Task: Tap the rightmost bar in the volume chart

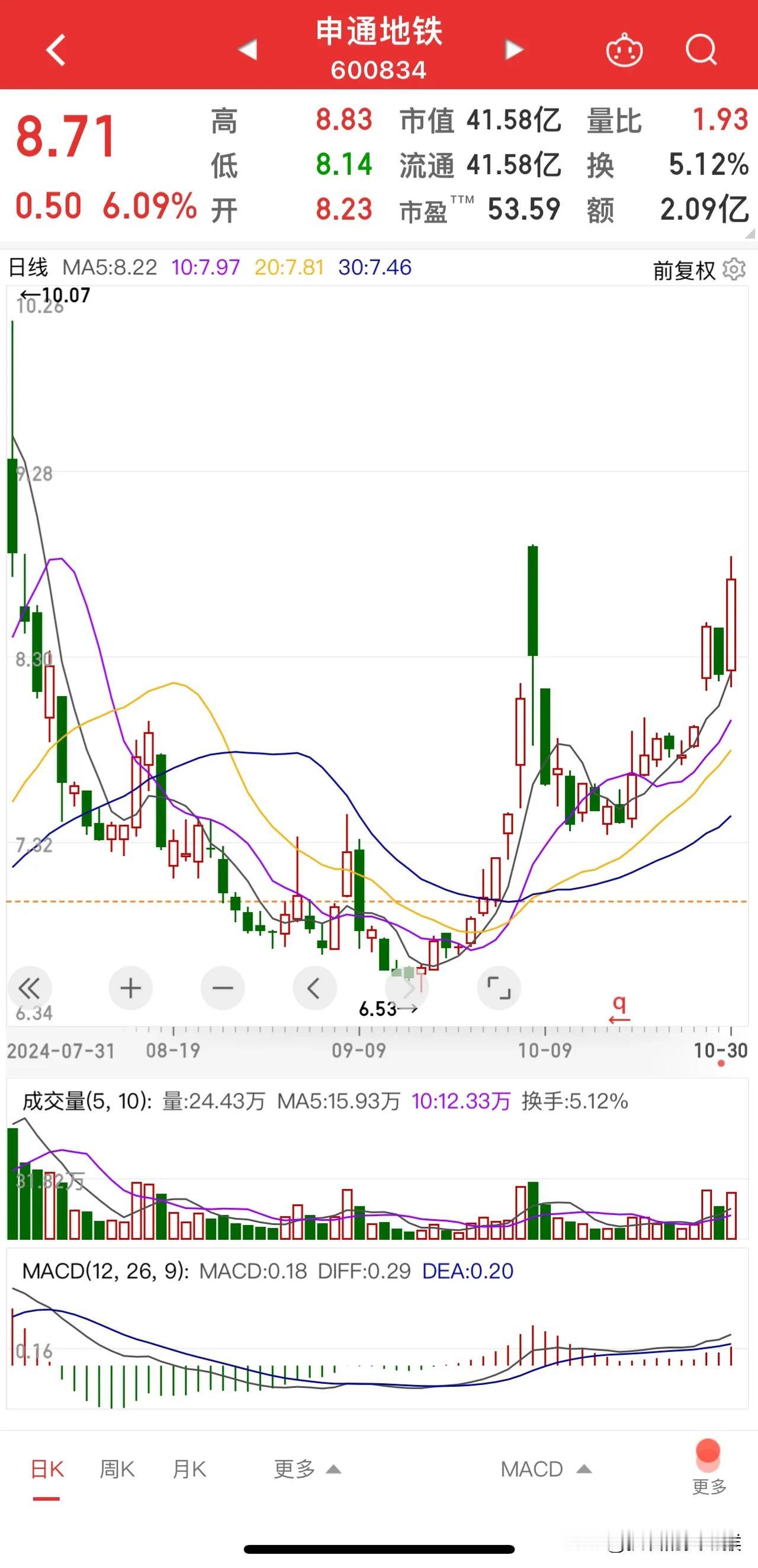Action: pos(731,1216)
